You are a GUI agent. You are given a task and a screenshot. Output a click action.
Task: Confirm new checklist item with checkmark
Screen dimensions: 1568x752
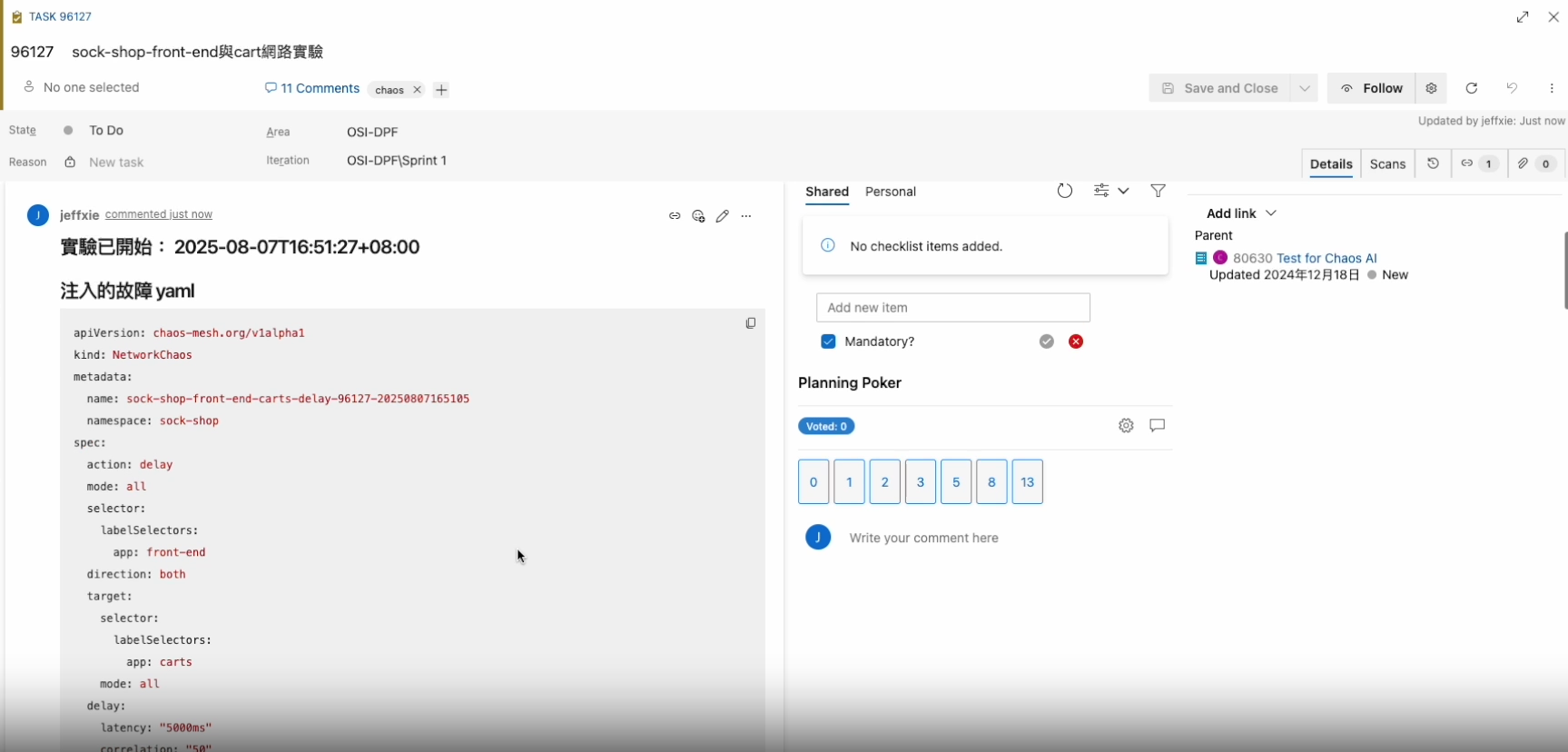1047,341
